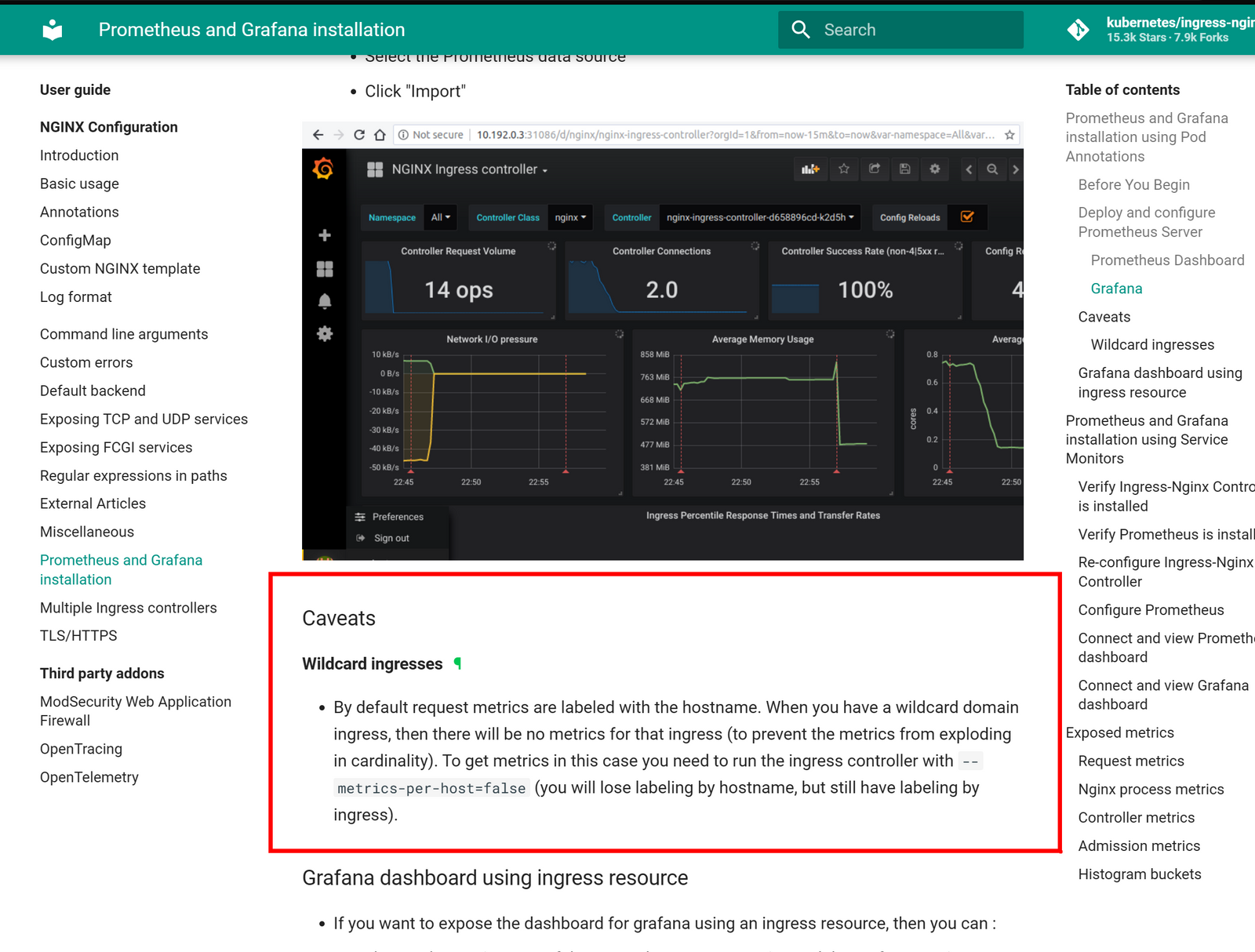Click the Search input field
This screenshot has width=1255, height=952.
(902, 29)
